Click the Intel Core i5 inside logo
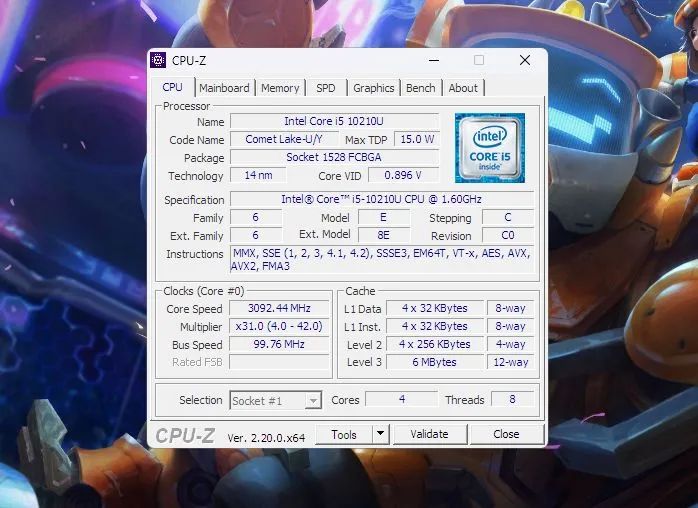The width and height of the screenshot is (698, 508). point(490,148)
